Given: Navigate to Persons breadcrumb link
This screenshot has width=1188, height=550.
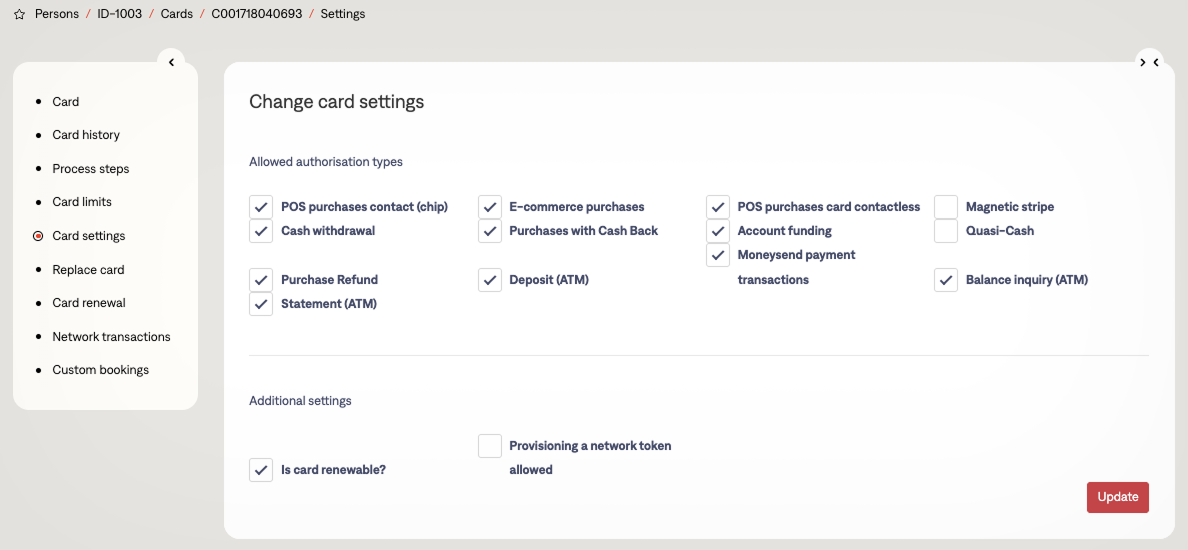Looking at the screenshot, I should (x=57, y=15).
